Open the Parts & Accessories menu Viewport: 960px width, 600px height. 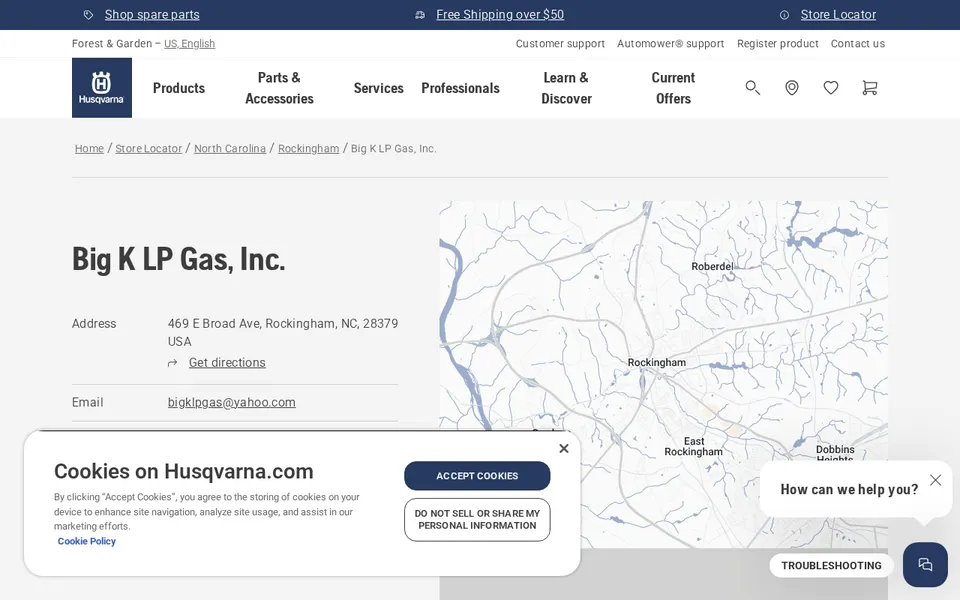tap(279, 88)
